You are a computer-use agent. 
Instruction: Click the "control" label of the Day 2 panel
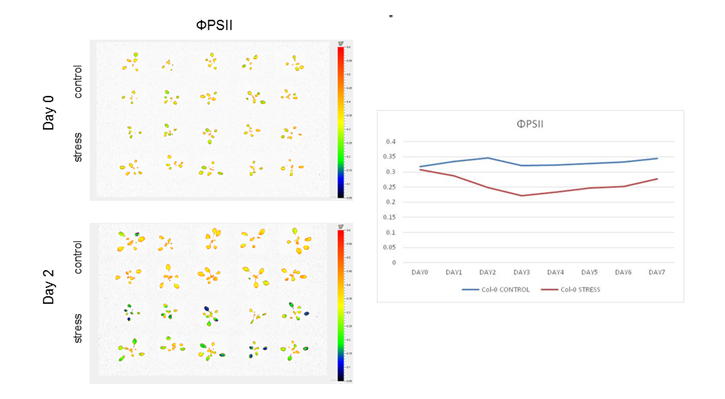(x=78, y=257)
